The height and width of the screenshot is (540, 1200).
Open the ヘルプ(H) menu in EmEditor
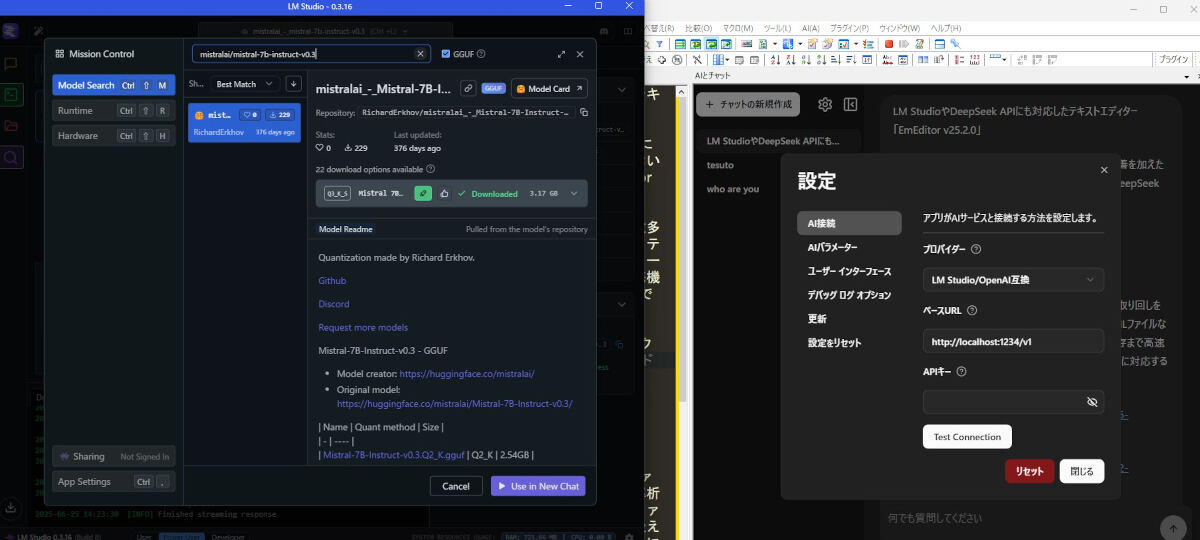[946, 28]
